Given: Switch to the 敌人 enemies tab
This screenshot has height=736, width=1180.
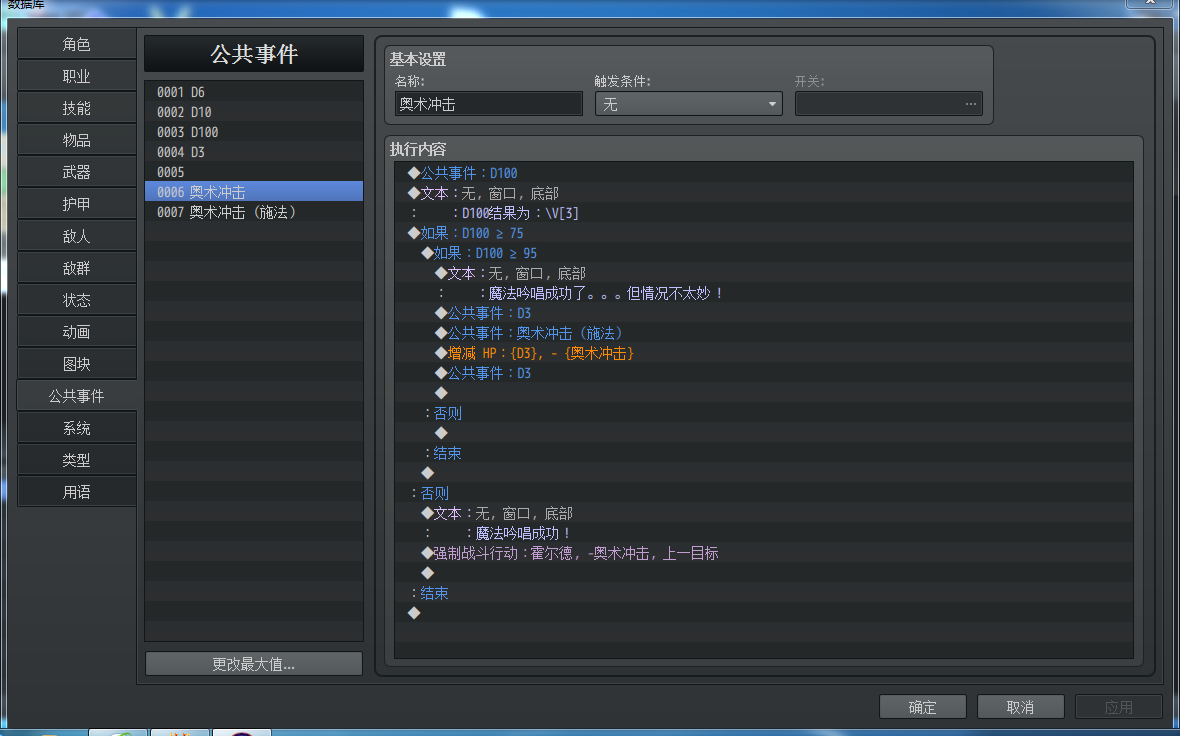Looking at the screenshot, I should (77, 236).
